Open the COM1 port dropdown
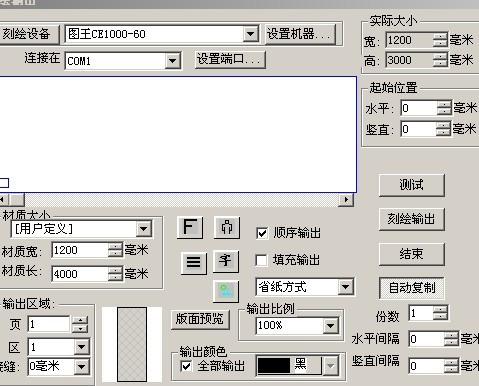 (x=173, y=61)
